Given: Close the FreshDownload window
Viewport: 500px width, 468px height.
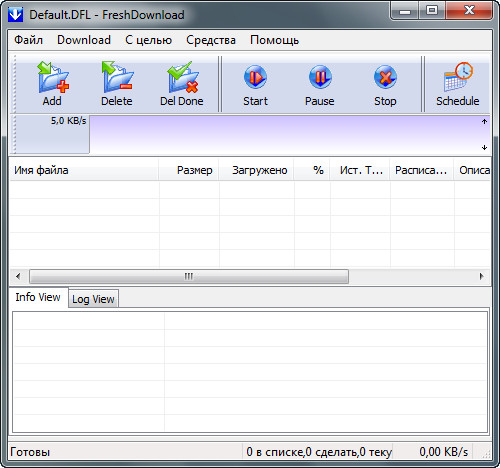Looking at the screenshot, I should [469, 11].
